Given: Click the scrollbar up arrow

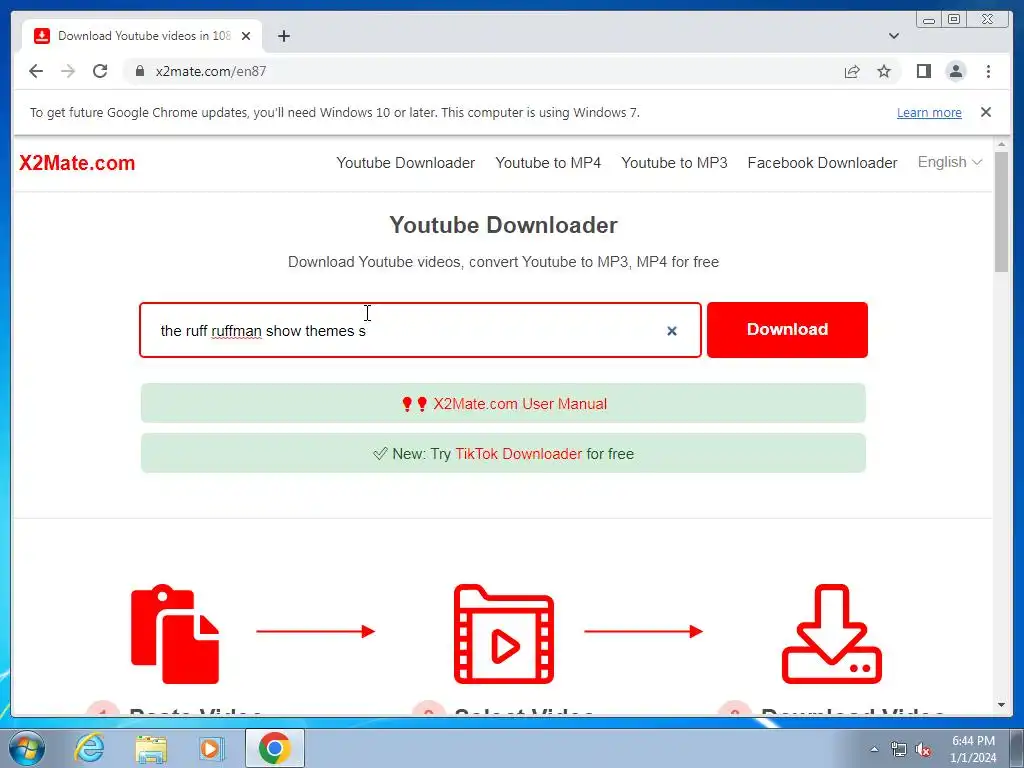Looking at the screenshot, I should click(1001, 144).
